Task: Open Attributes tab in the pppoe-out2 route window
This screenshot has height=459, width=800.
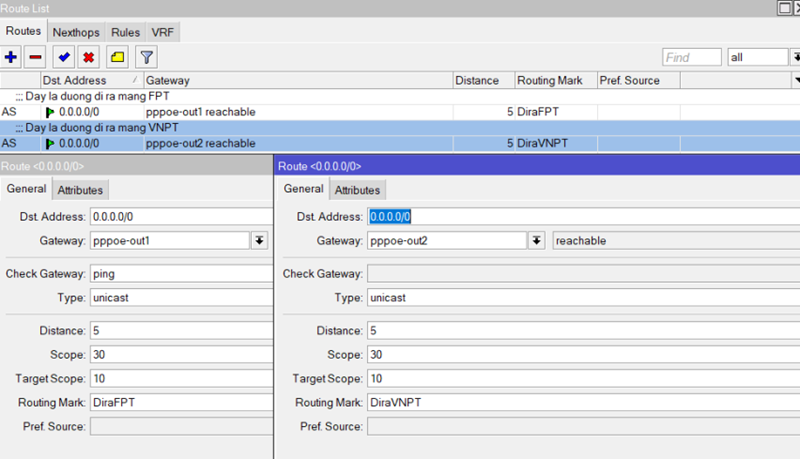Action: coord(357,190)
